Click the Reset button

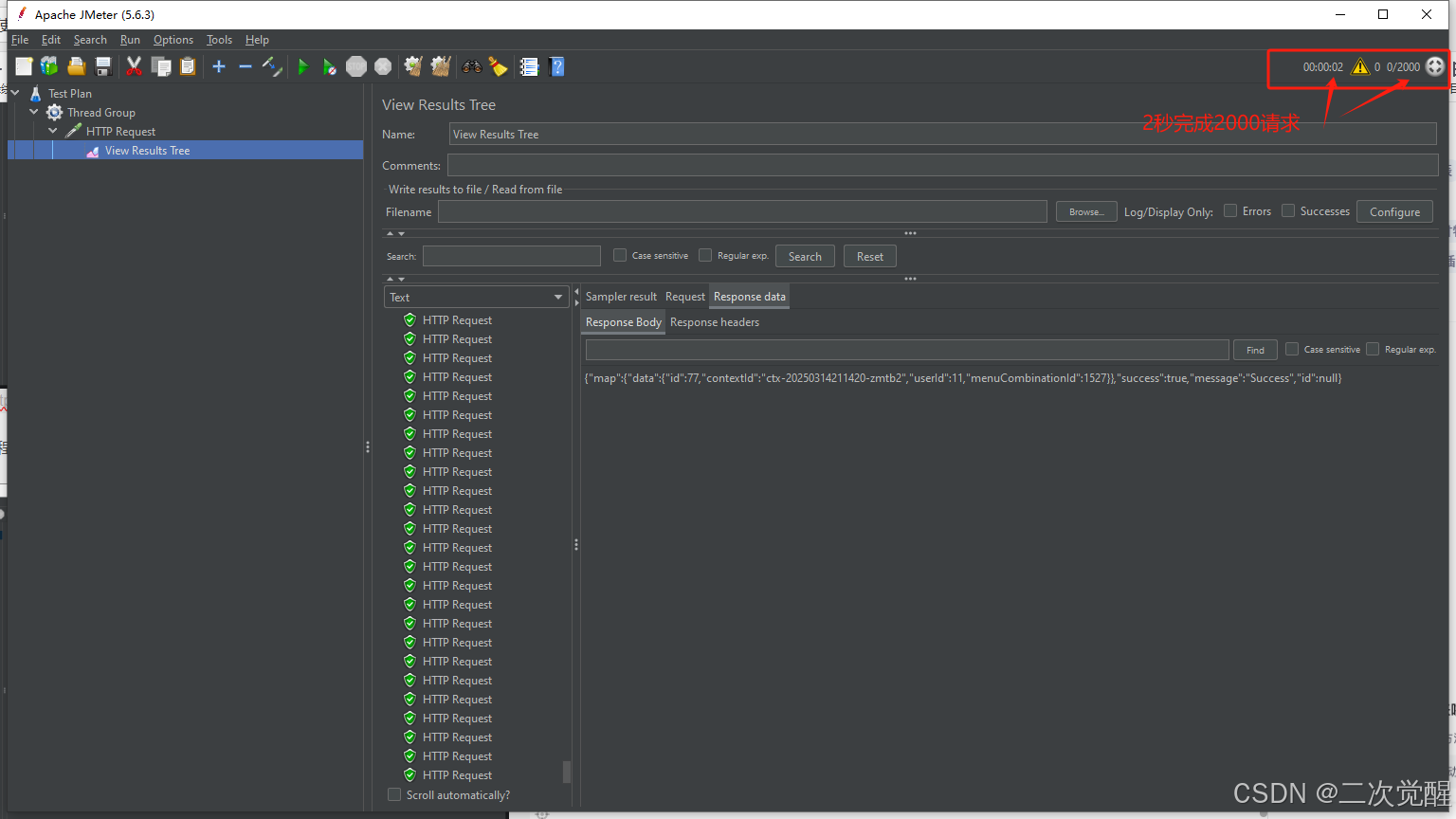pos(869,256)
